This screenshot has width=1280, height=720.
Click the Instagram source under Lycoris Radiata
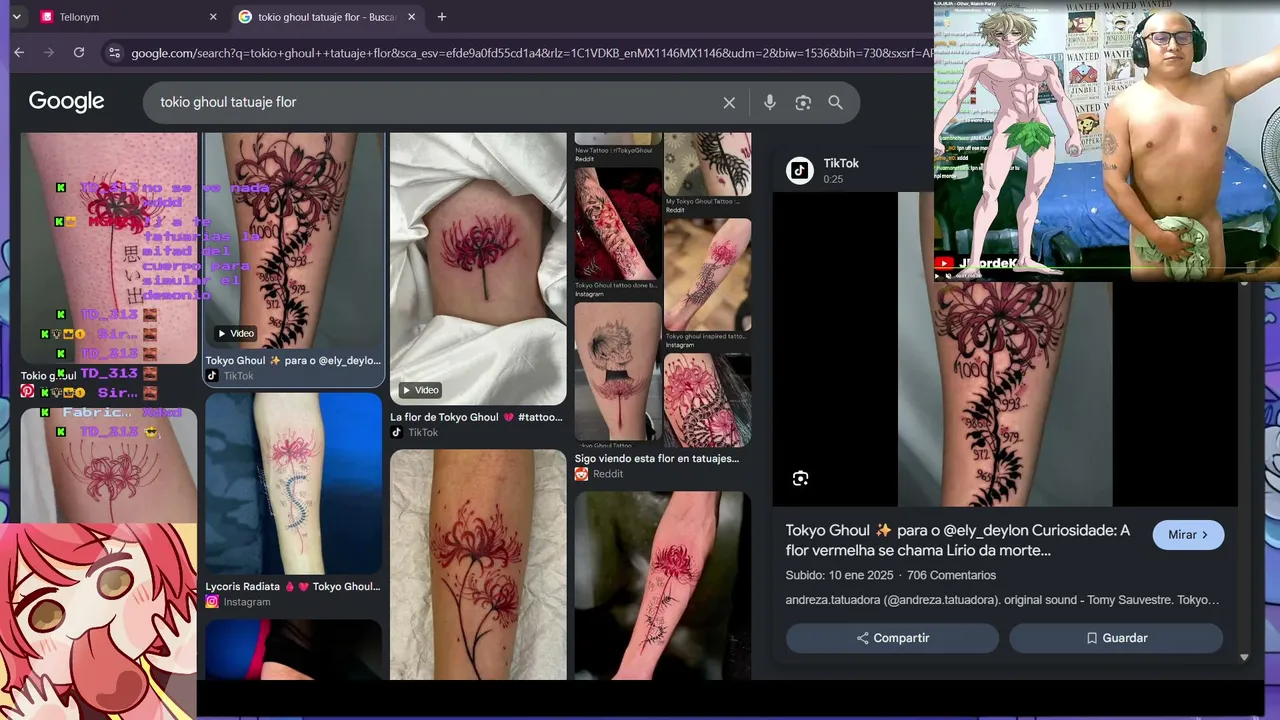pos(238,602)
